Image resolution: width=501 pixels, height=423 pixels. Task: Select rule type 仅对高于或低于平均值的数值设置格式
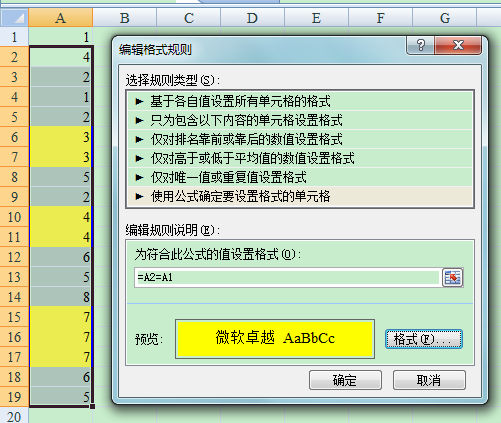[x=300, y=158]
